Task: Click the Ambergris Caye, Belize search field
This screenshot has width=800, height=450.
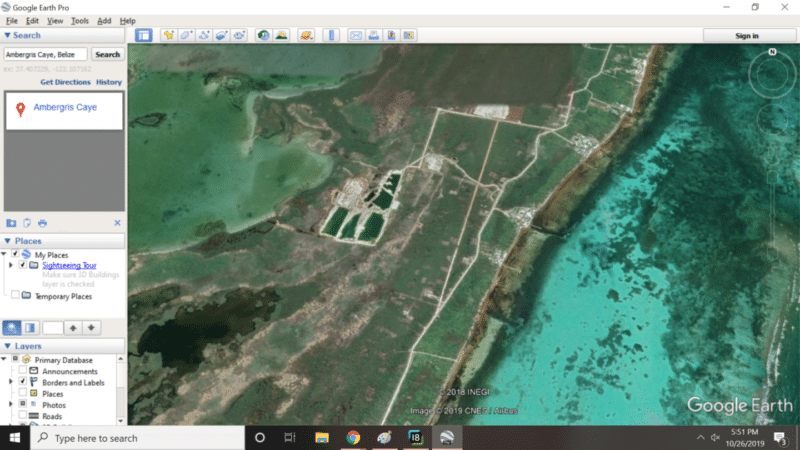Action: click(45, 54)
